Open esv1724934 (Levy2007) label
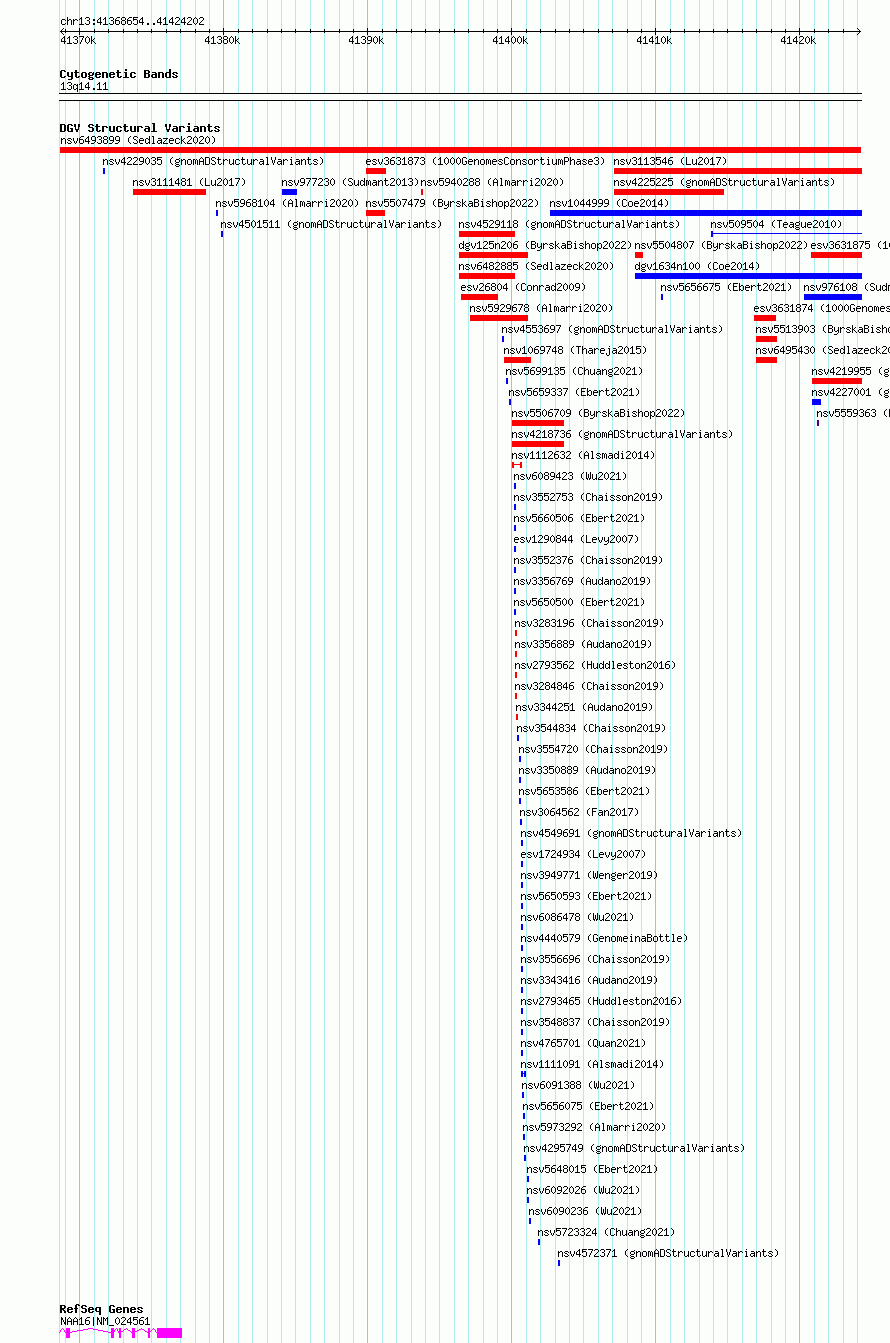This screenshot has width=890, height=1343. (584, 854)
